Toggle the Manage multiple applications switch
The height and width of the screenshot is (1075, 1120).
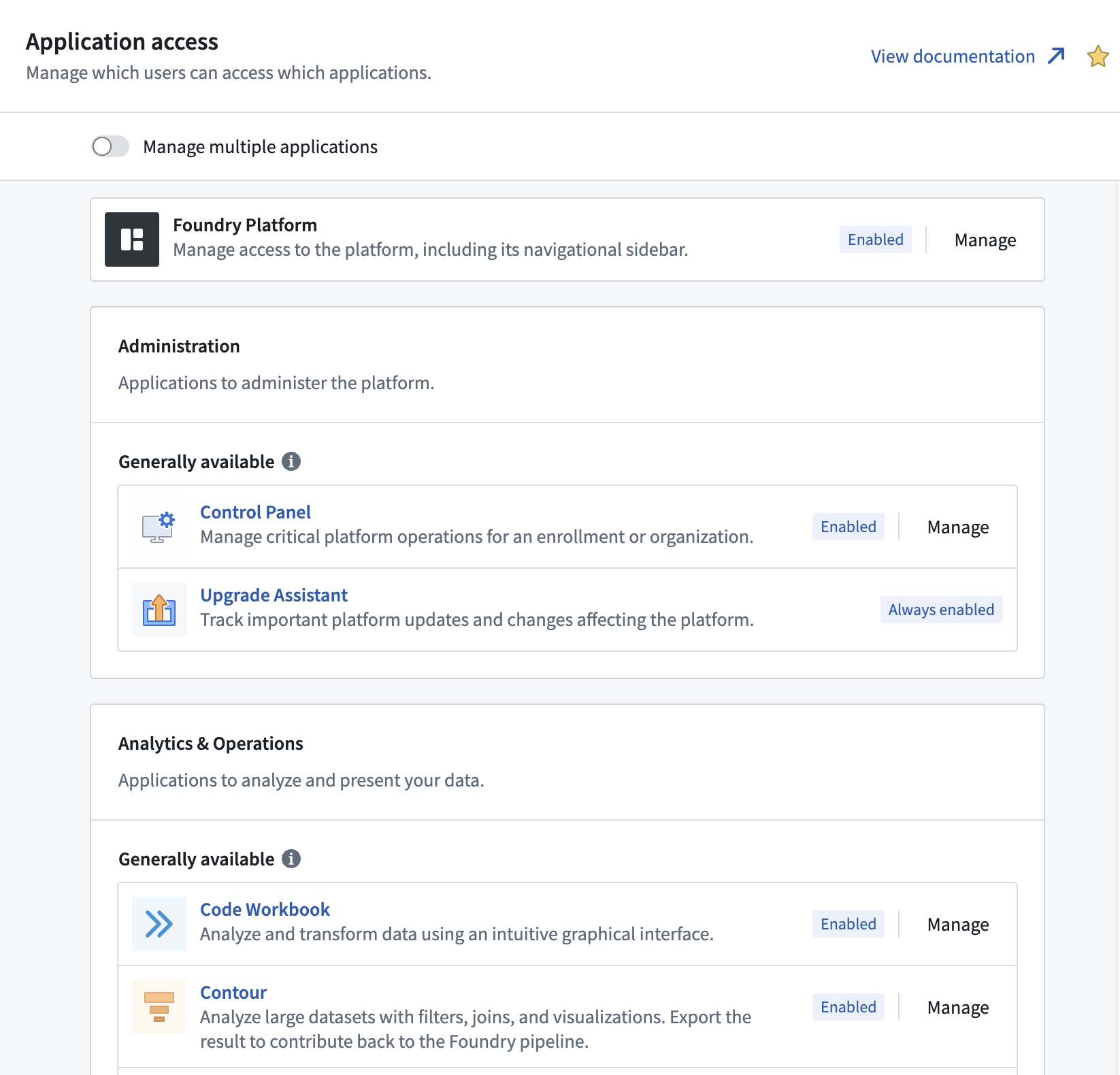coord(110,146)
